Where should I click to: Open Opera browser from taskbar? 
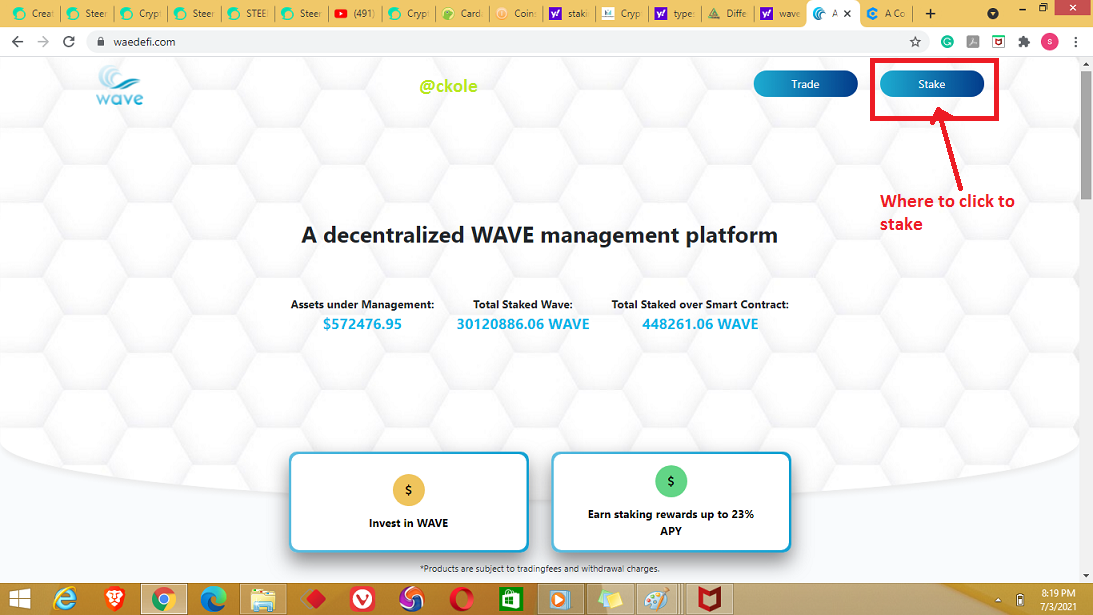(461, 599)
